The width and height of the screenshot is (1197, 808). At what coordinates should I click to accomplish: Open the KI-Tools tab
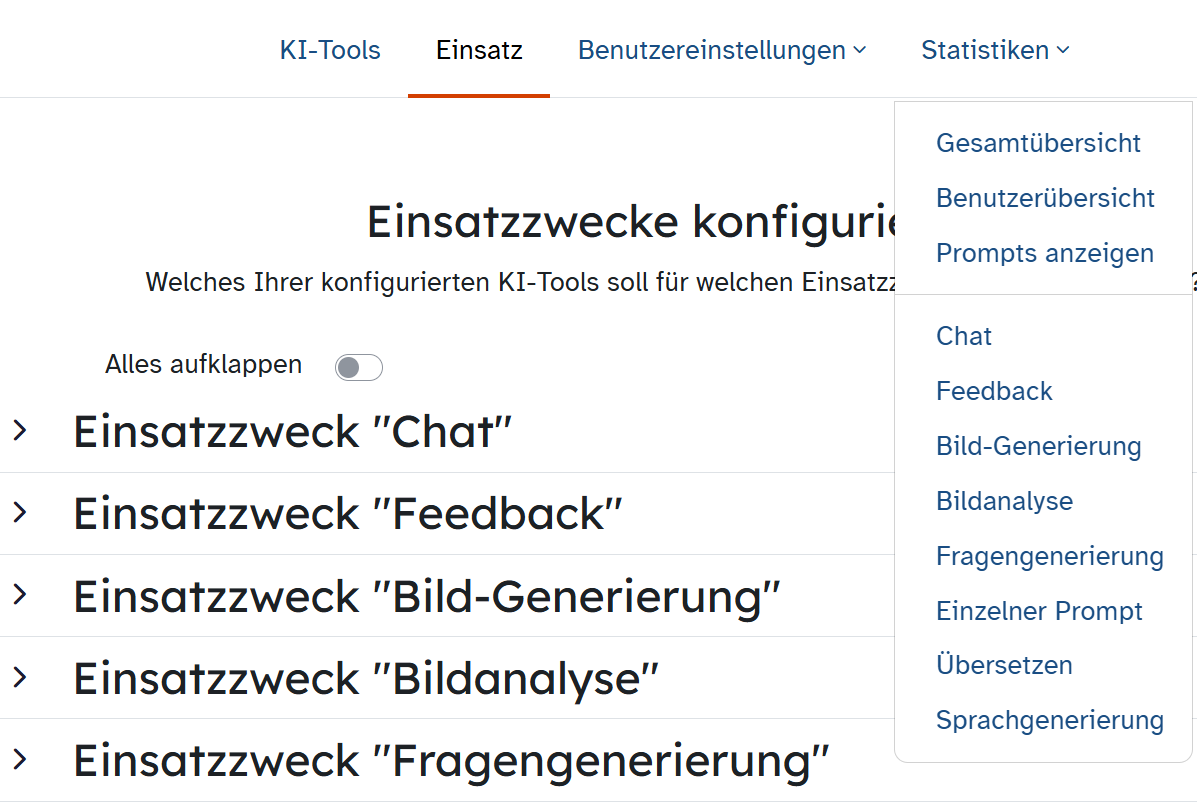coord(330,50)
